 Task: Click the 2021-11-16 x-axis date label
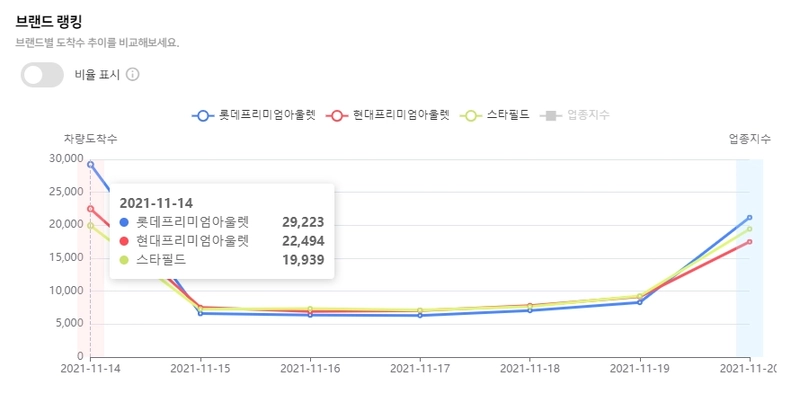310,368
